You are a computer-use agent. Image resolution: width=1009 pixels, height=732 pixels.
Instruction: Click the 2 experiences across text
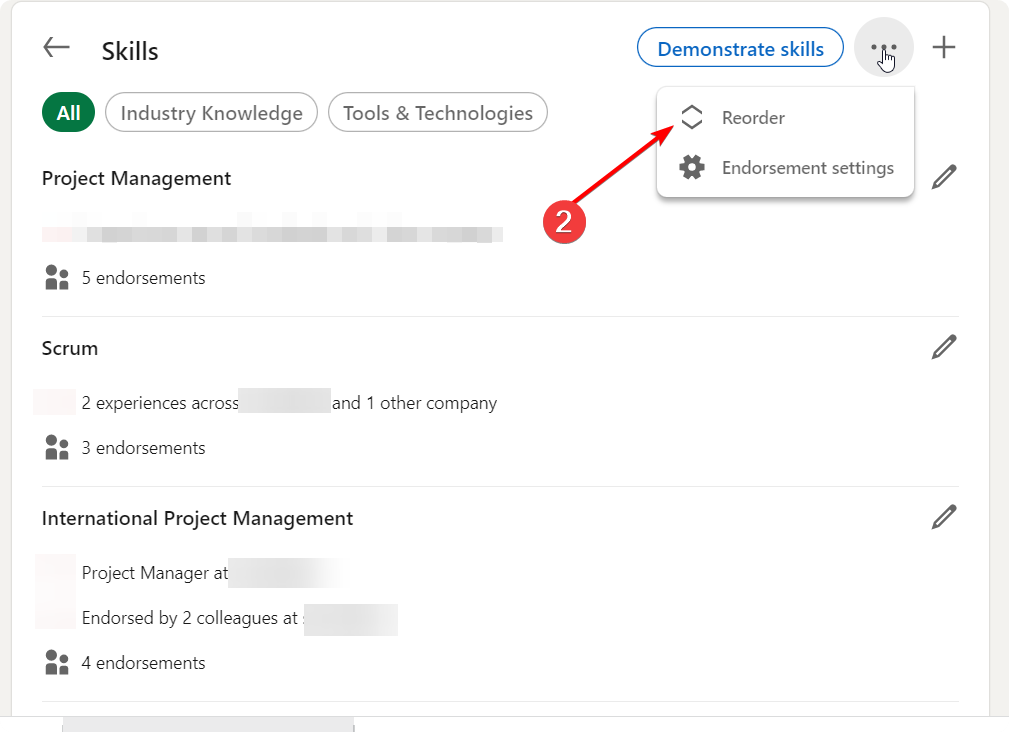click(160, 403)
